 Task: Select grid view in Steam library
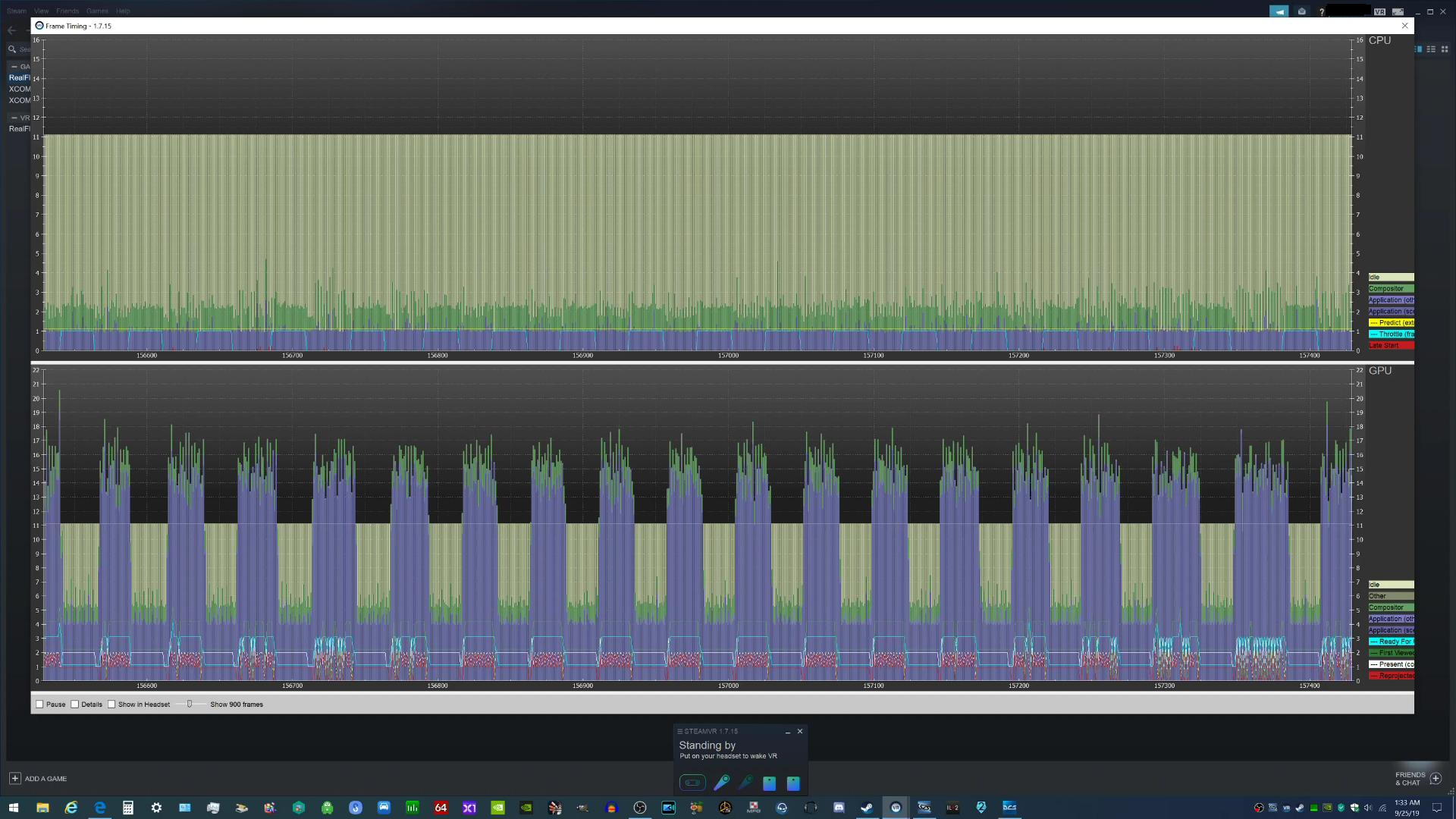[1445, 49]
